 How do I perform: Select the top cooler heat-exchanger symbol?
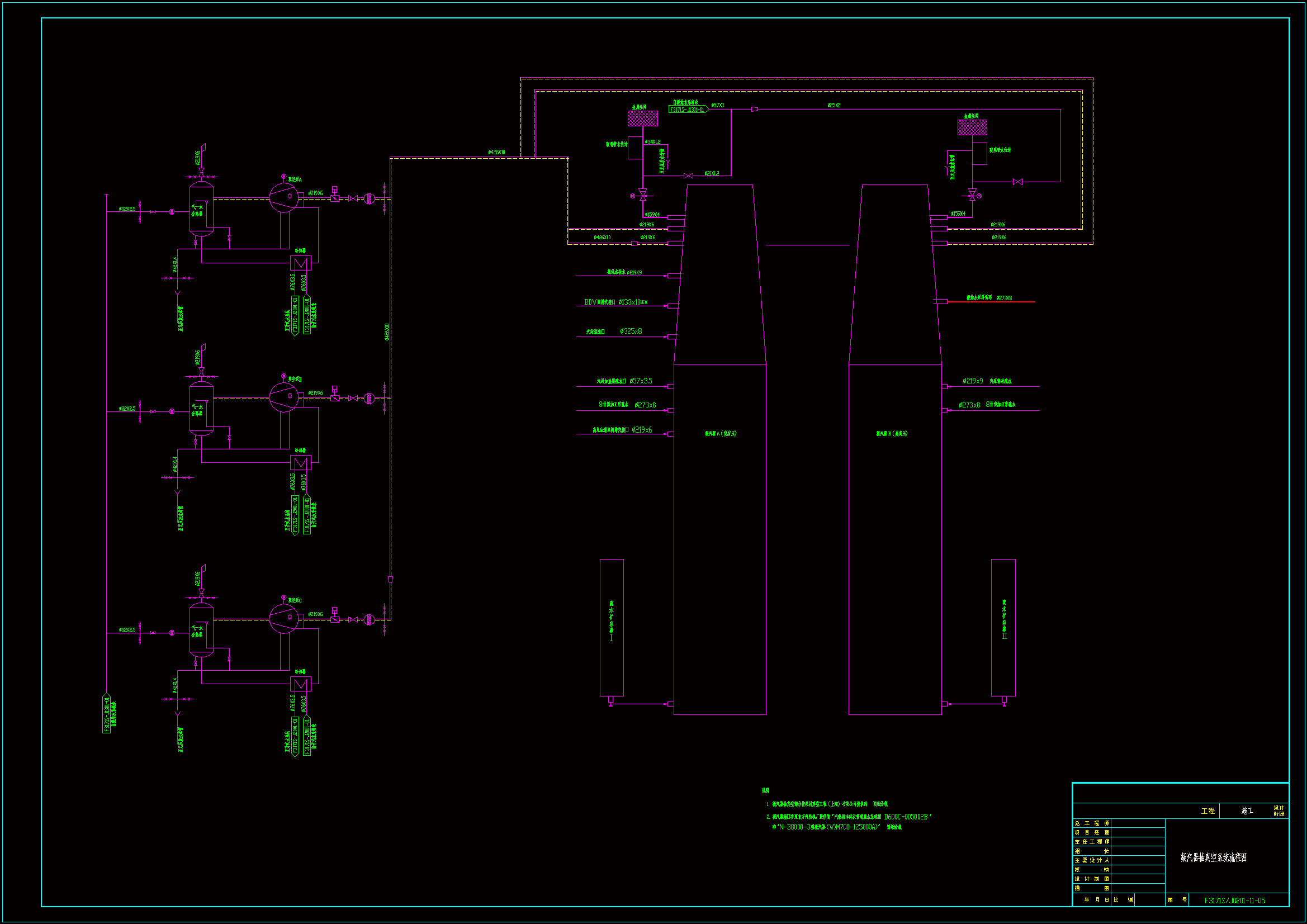[x=301, y=263]
